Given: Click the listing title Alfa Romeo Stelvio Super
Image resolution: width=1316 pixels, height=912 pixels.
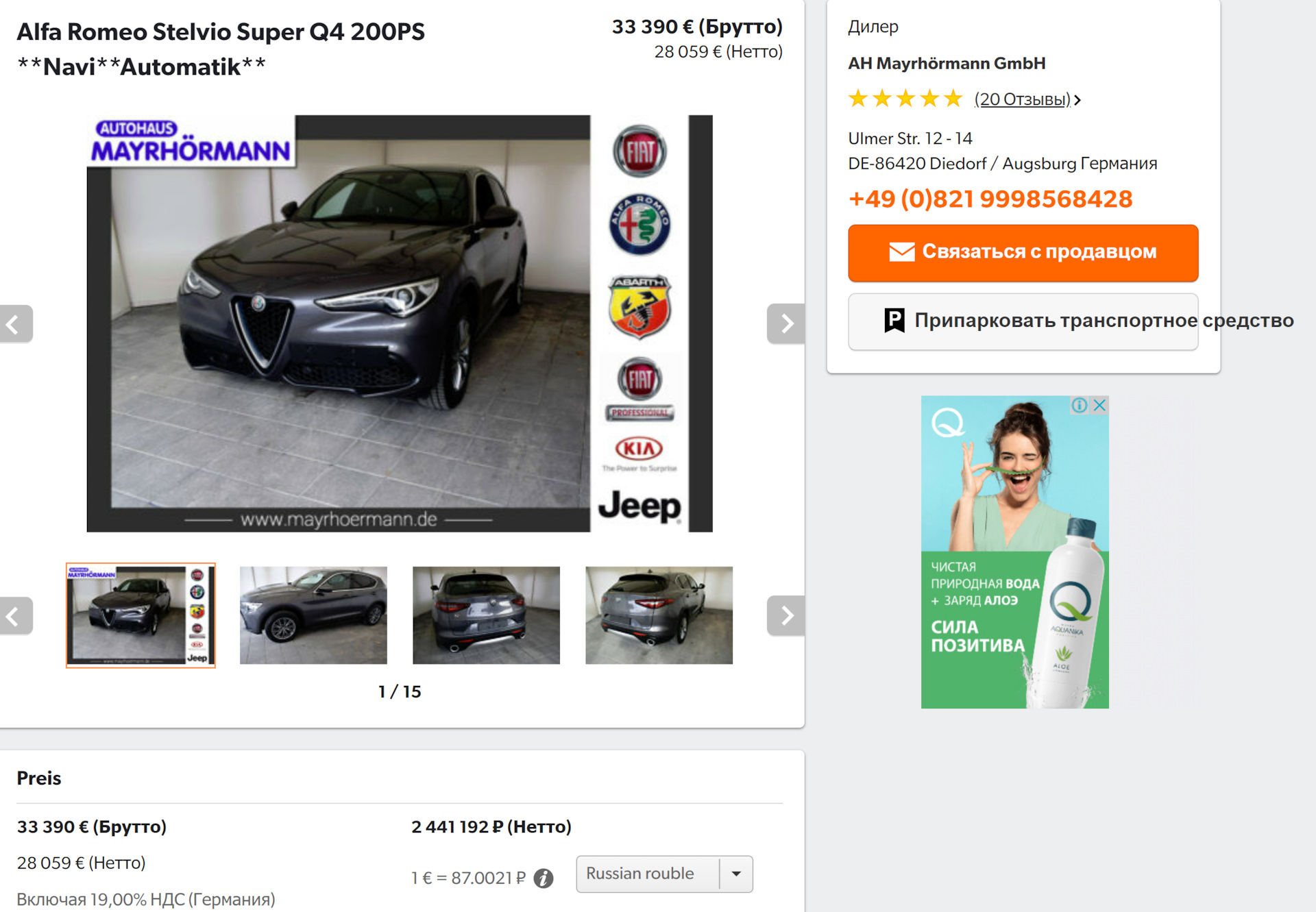Looking at the screenshot, I should [220, 49].
